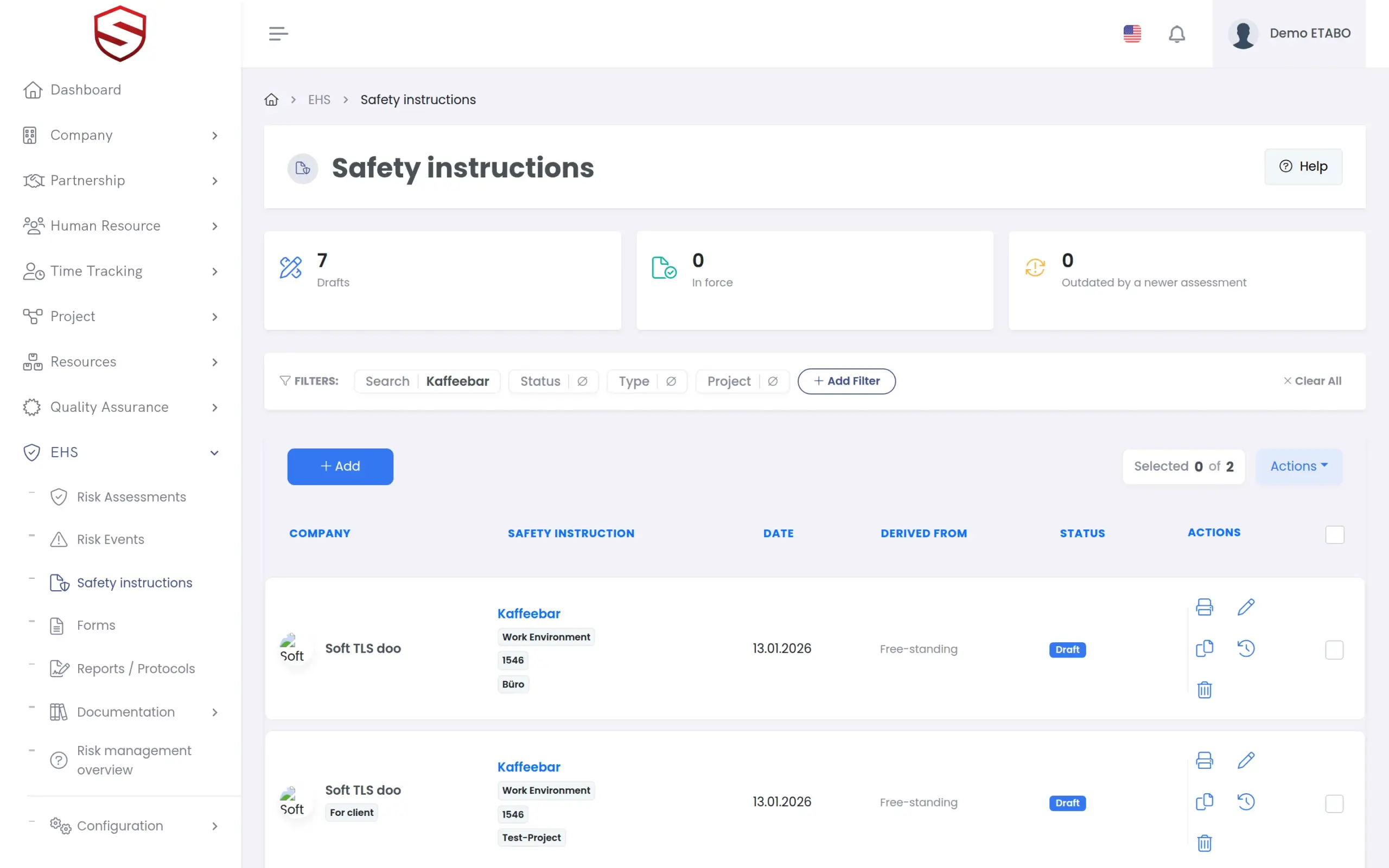The height and width of the screenshot is (868, 1389).
Task: Edit the Test-Project Kaffeebar instruction
Action: point(1246,760)
